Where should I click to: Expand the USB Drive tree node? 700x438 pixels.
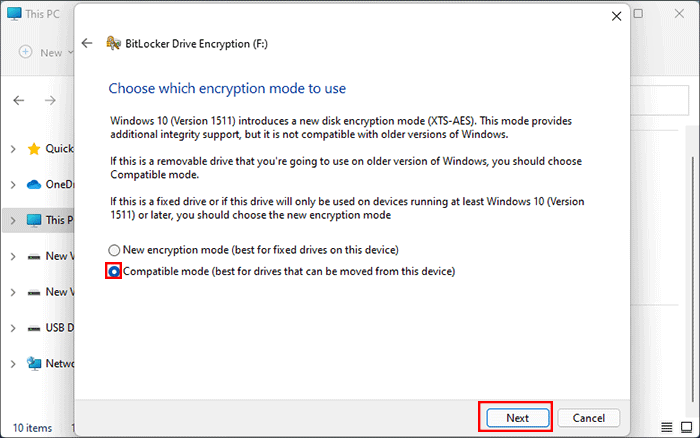[12, 328]
